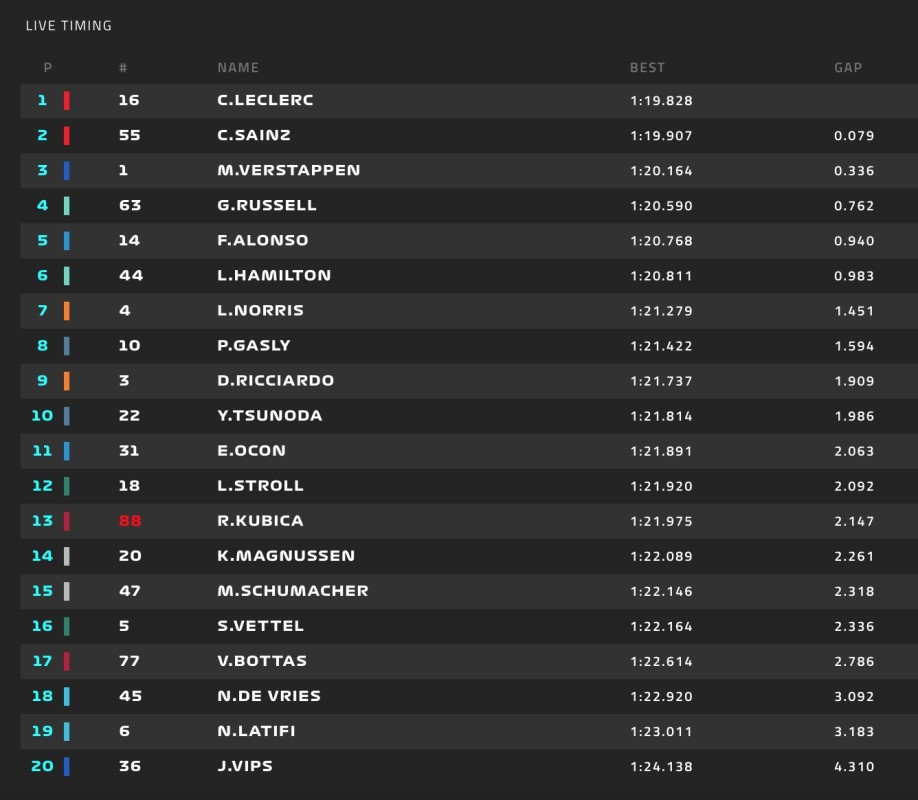Viewport: 918px width, 800px height.
Task: Click the NAME column header
Action: (238, 68)
